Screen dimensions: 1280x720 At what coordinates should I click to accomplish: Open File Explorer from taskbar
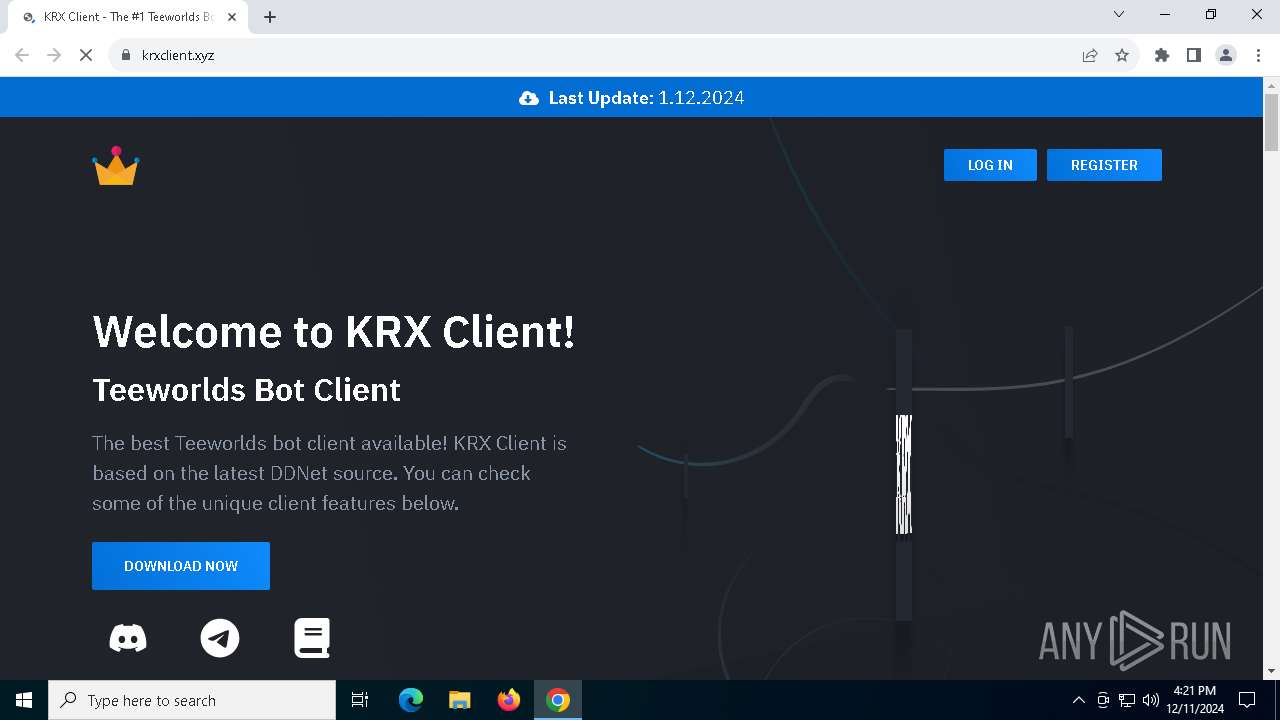(x=460, y=700)
